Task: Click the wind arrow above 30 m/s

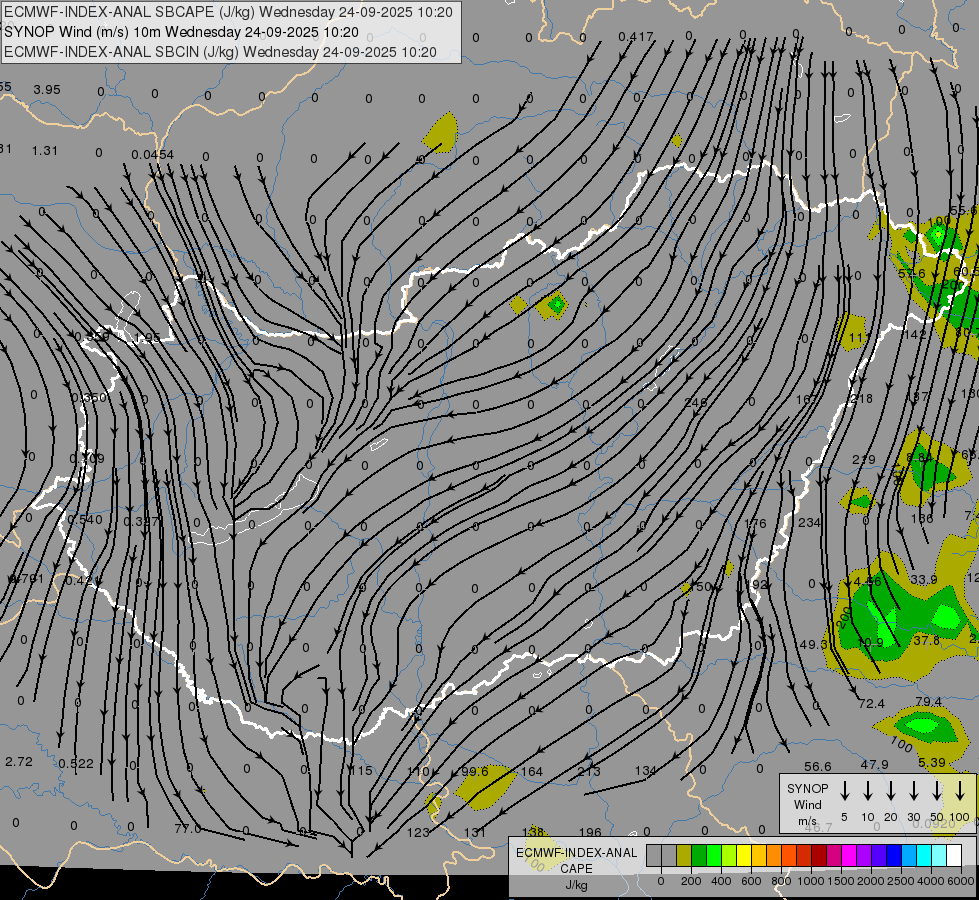Action: point(913,790)
